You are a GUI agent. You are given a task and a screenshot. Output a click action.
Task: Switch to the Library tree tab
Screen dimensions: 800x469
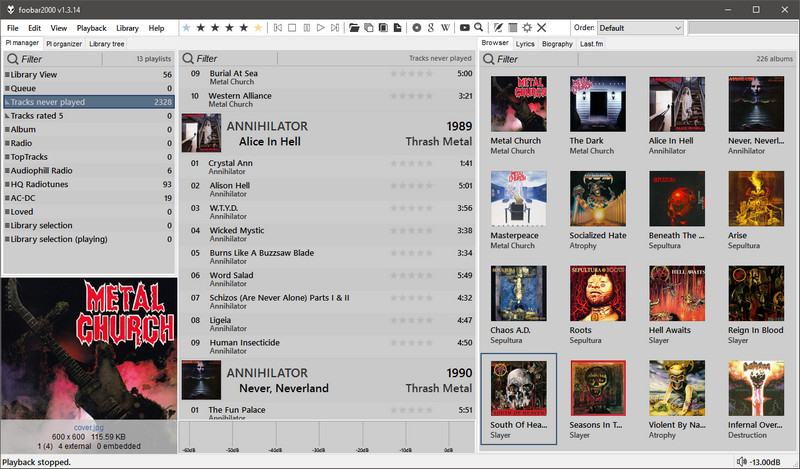click(x=107, y=44)
